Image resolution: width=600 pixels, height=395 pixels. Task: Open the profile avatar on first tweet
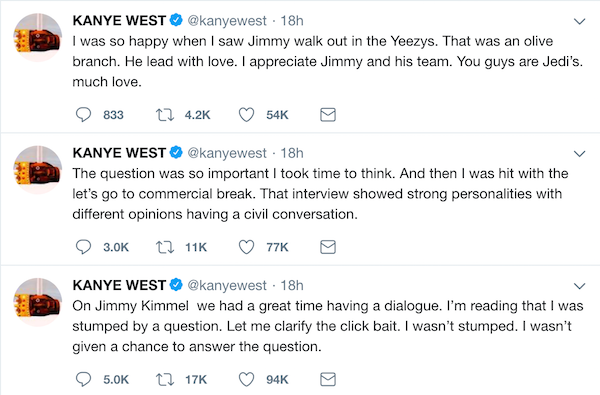[38, 38]
